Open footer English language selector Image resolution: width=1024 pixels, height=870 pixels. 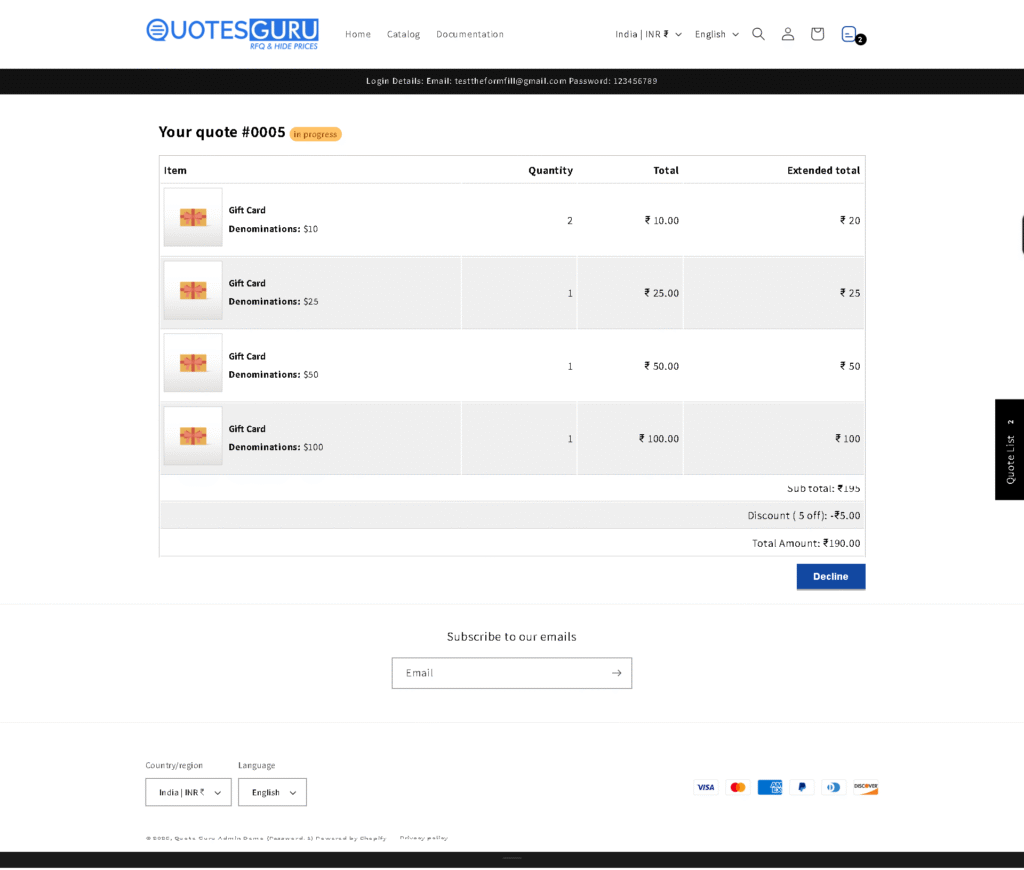[272, 792]
